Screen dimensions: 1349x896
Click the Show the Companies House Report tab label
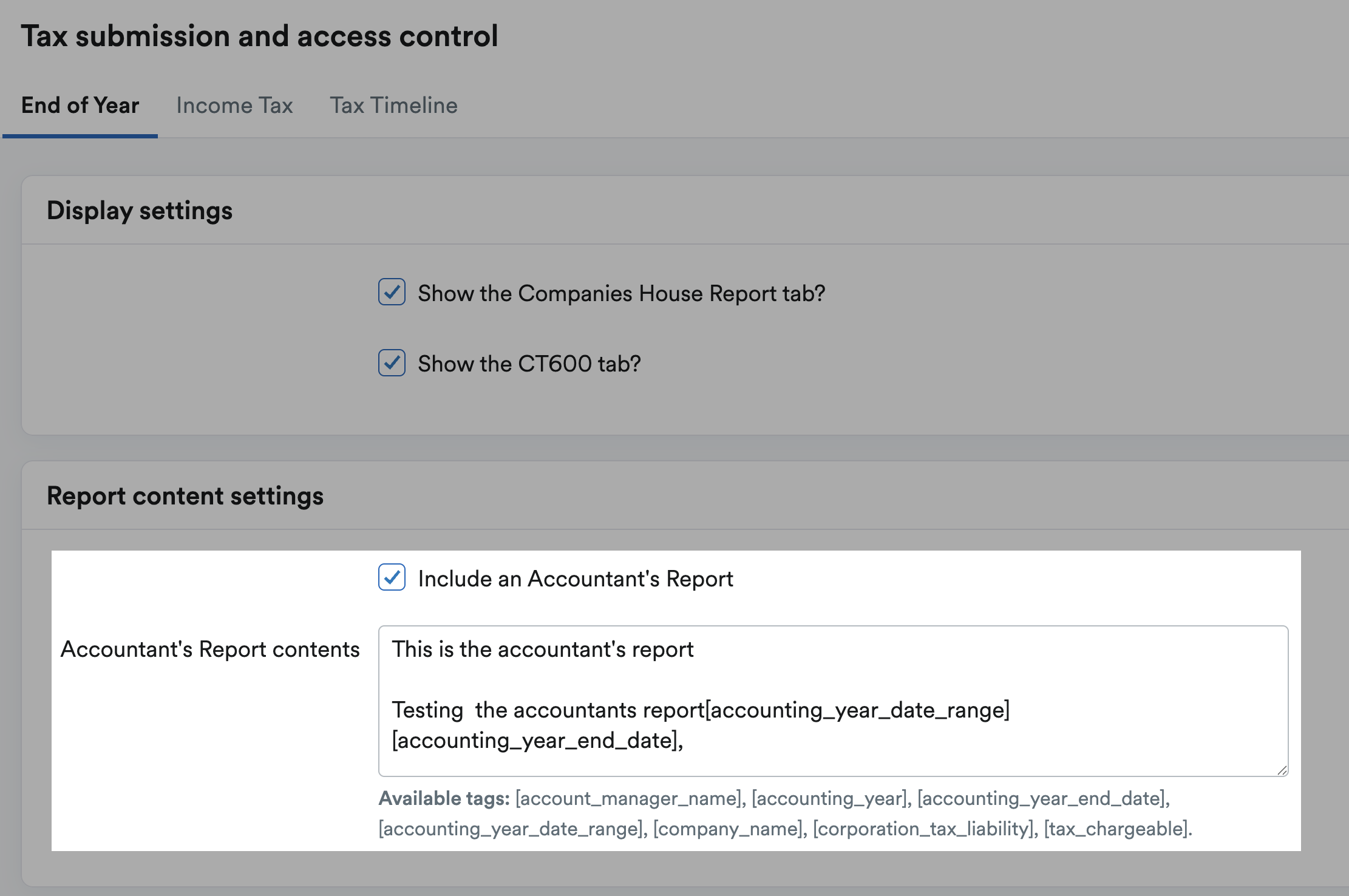[622, 293]
